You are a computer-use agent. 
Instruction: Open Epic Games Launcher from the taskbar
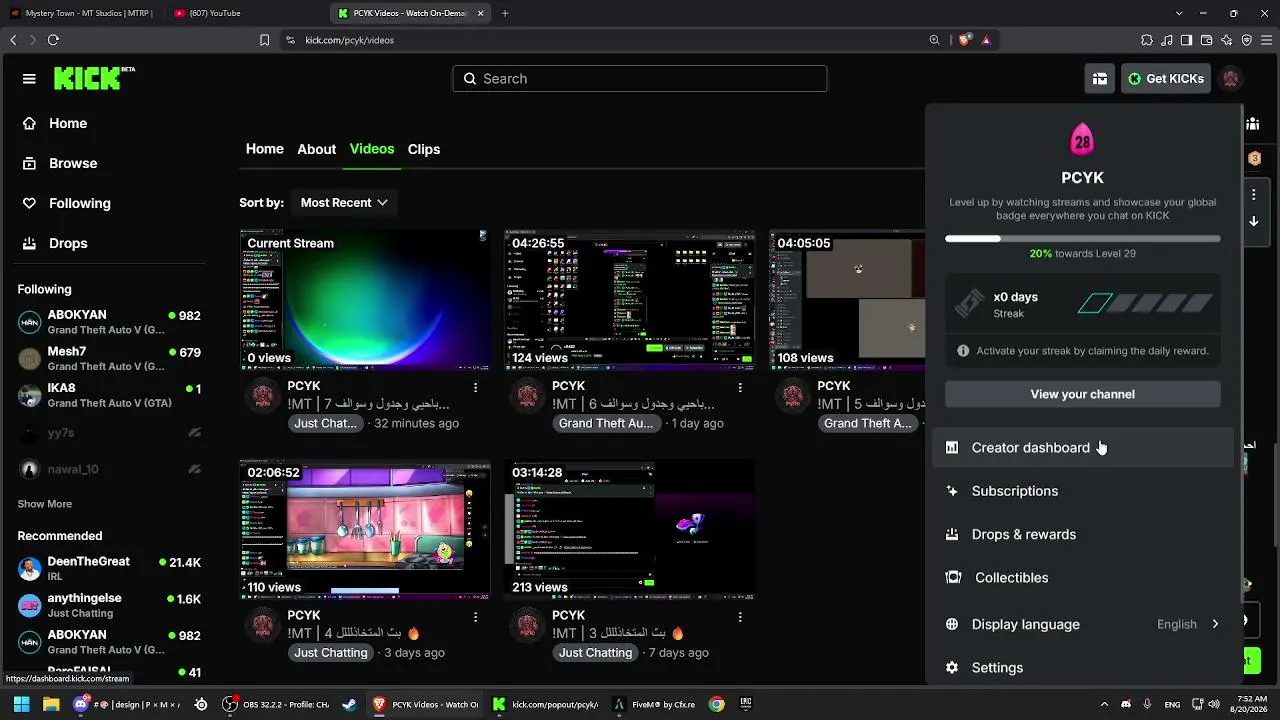tap(745, 704)
